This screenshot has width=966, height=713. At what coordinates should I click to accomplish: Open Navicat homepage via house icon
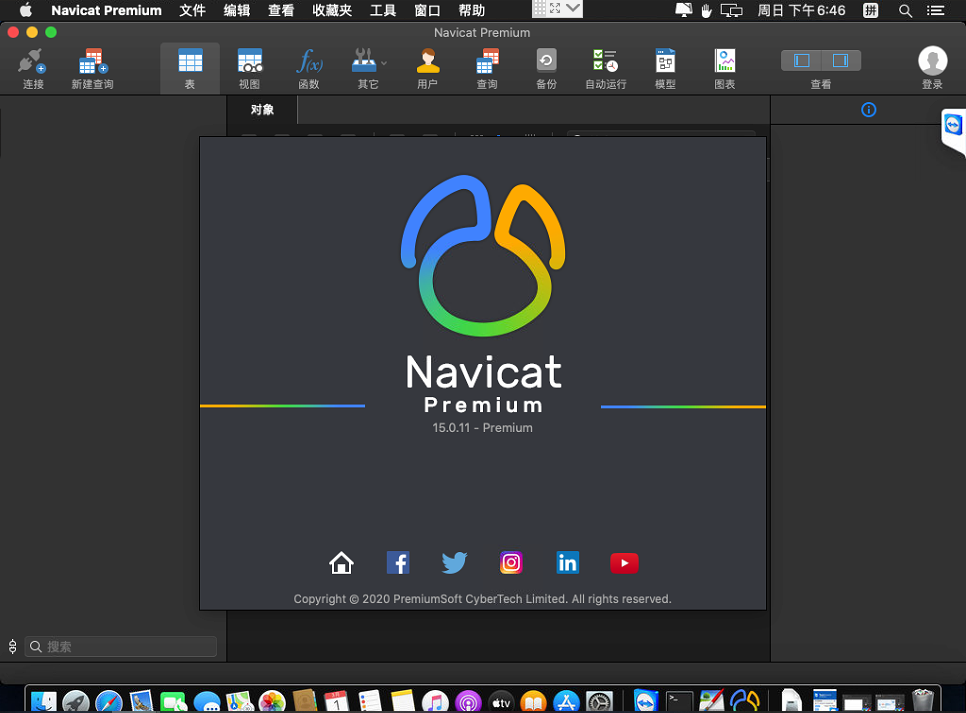tap(341, 563)
